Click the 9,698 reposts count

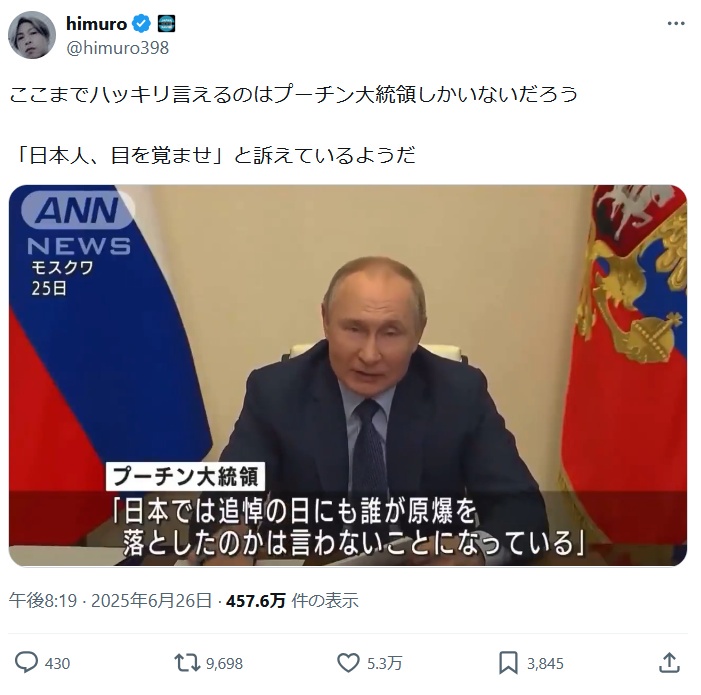224,664
